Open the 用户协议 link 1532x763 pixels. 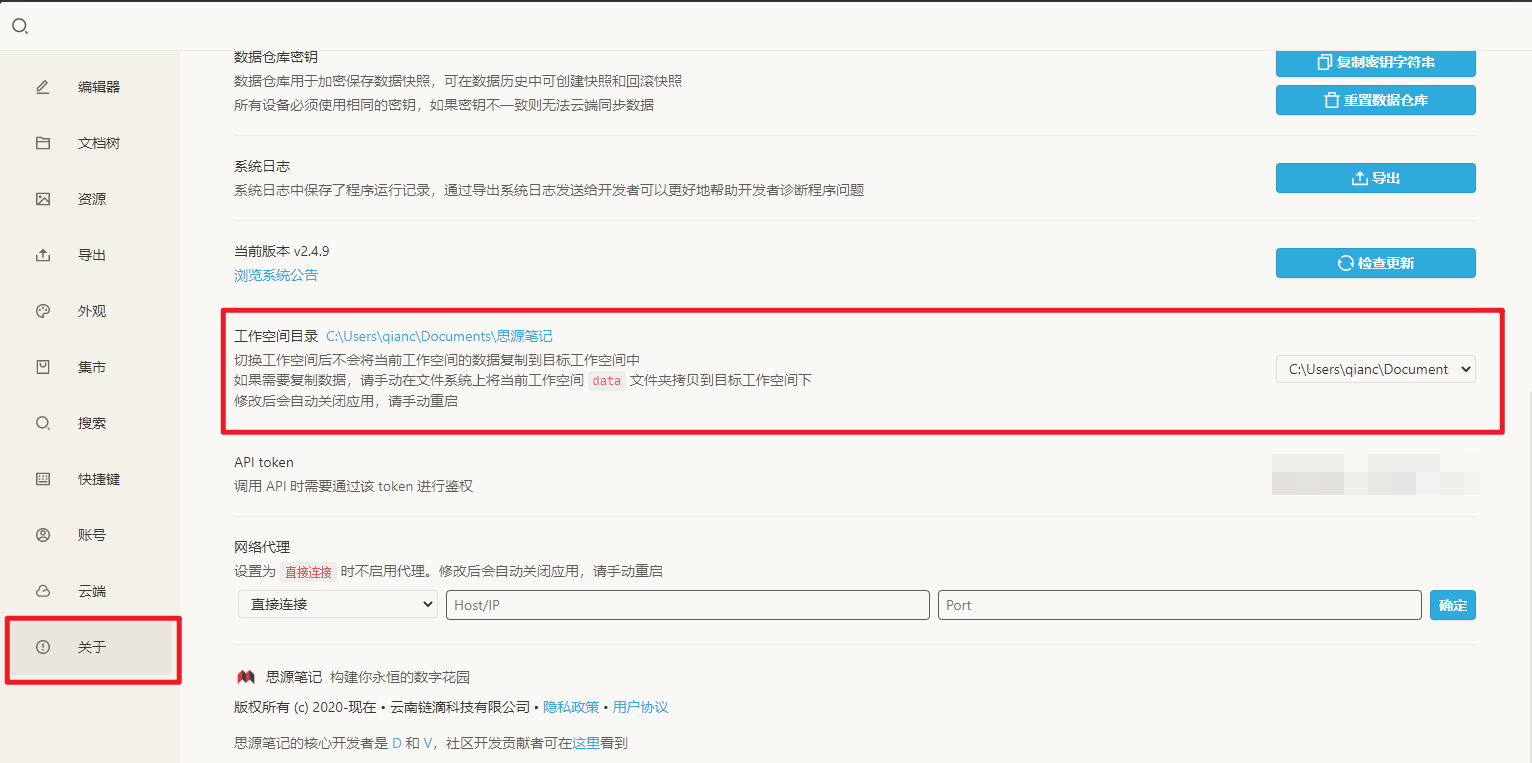[640, 707]
